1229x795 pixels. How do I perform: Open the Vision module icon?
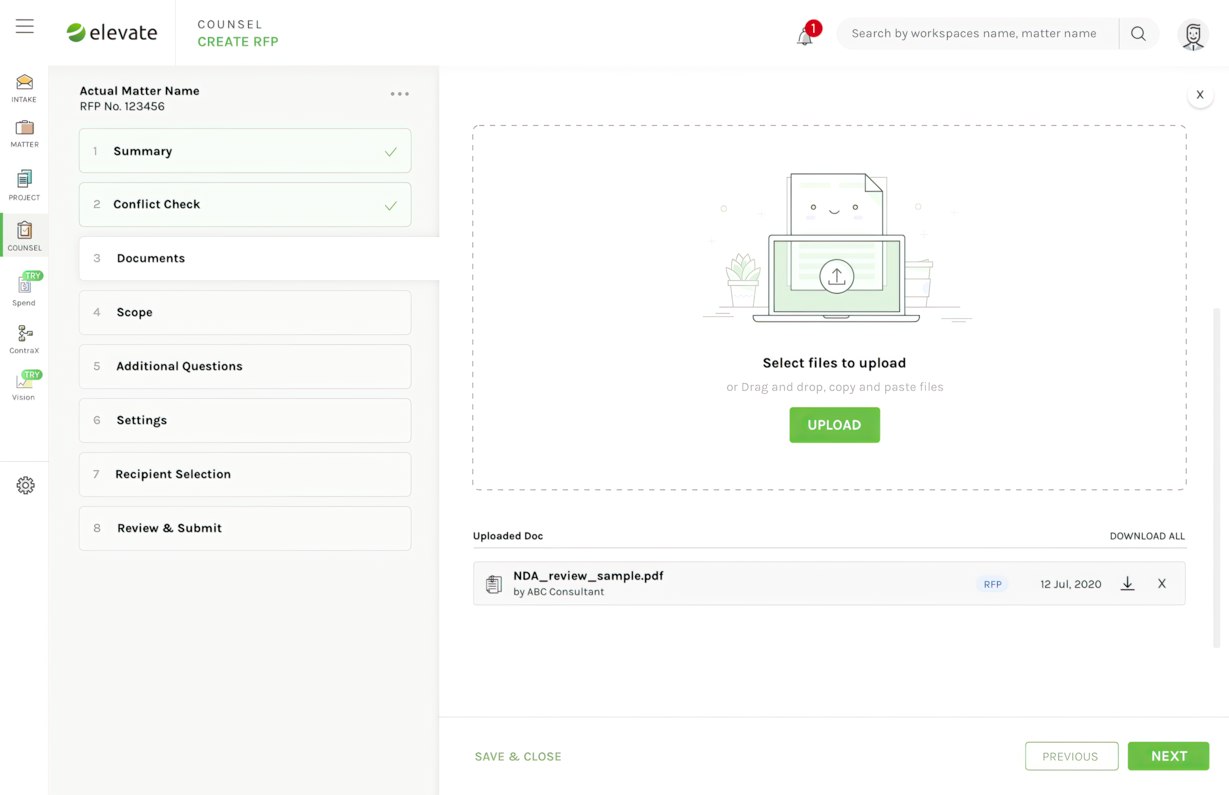click(24, 385)
